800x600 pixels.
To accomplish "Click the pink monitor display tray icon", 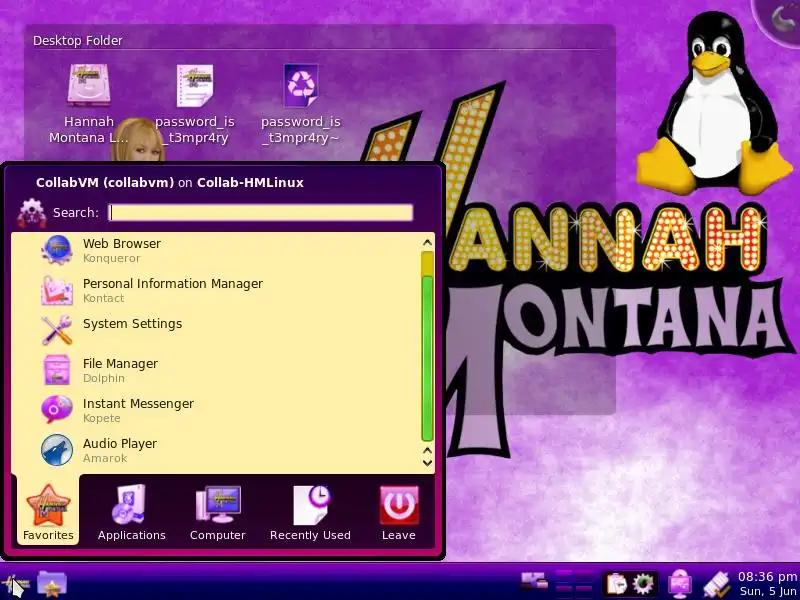I will point(679,584).
